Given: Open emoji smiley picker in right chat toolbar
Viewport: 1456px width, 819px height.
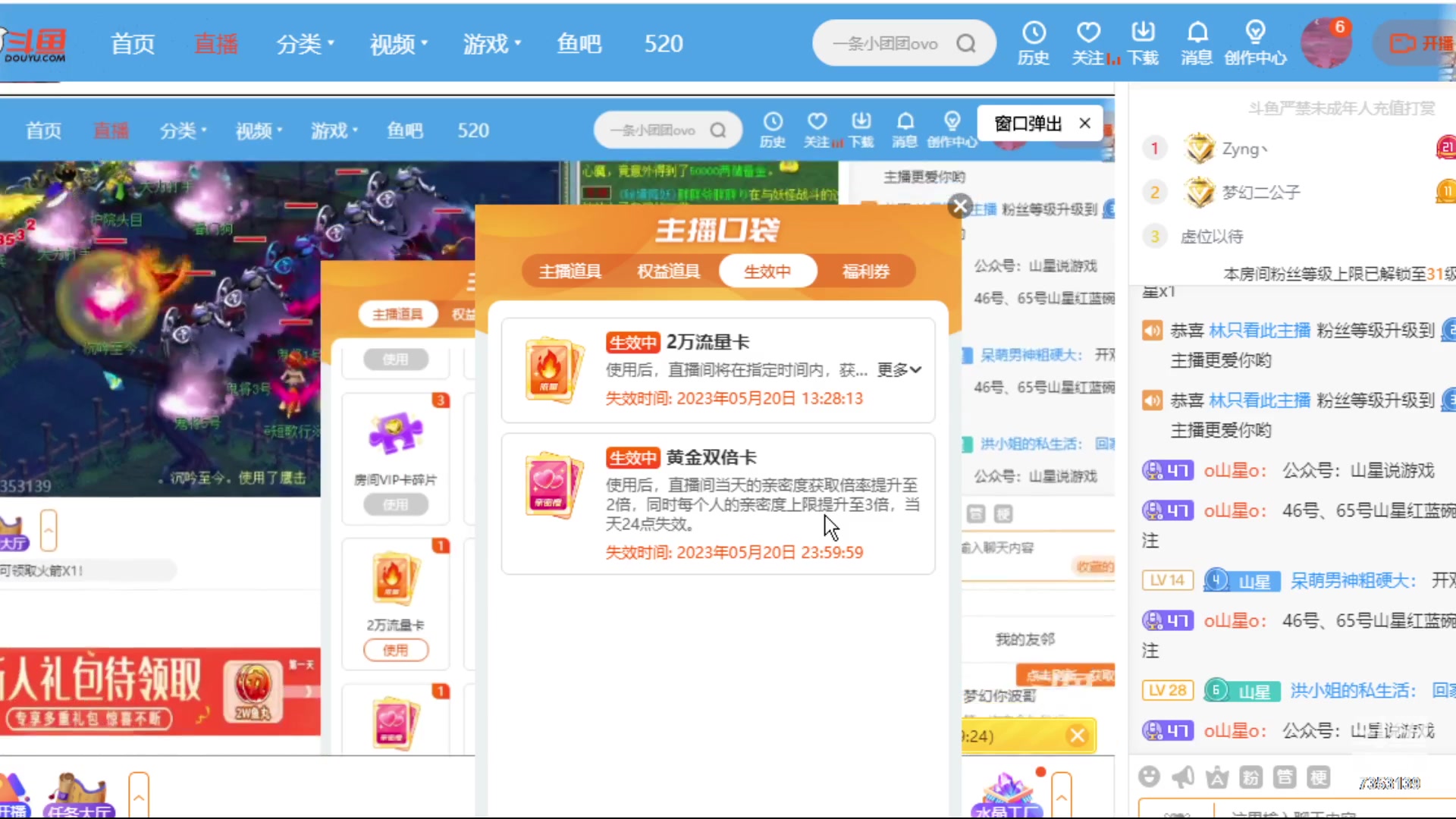Looking at the screenshot, I should click(x=1150, y=777).
